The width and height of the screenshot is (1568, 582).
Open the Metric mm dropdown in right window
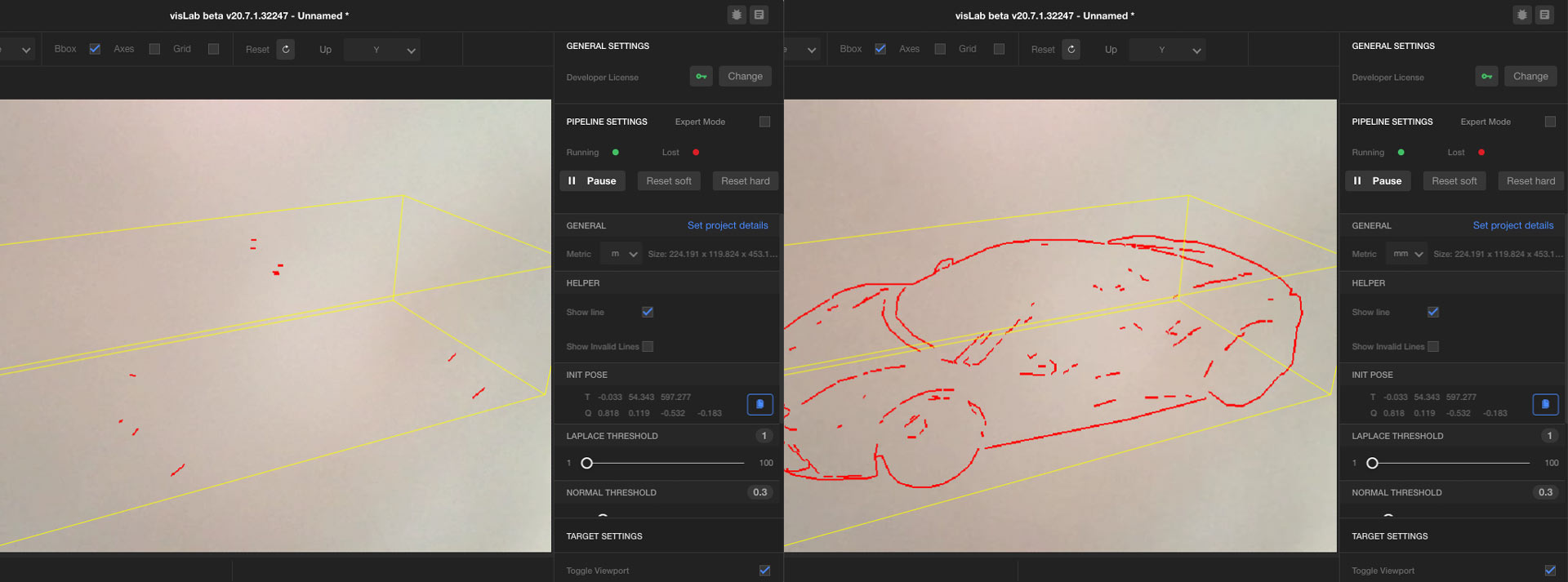pos(1406,254)
